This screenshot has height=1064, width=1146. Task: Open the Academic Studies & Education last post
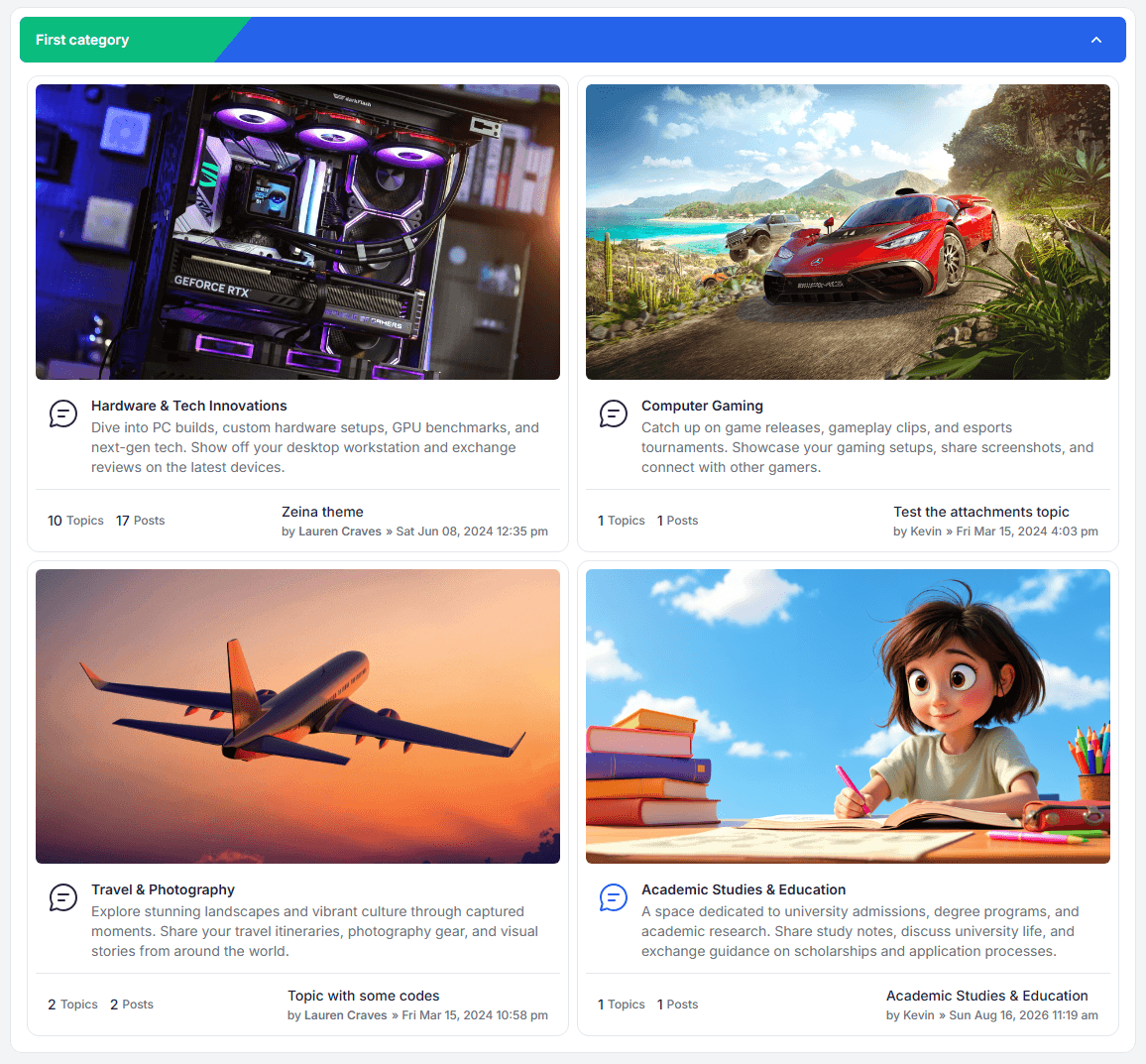click(986, 996)
